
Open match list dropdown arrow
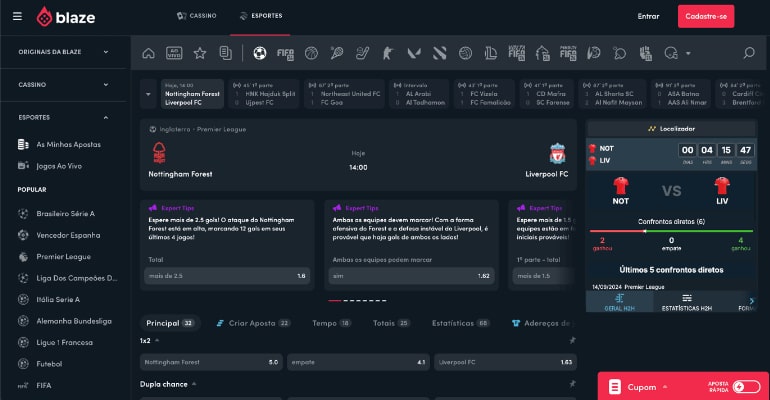pyautogui.click(x=148, y=94)
